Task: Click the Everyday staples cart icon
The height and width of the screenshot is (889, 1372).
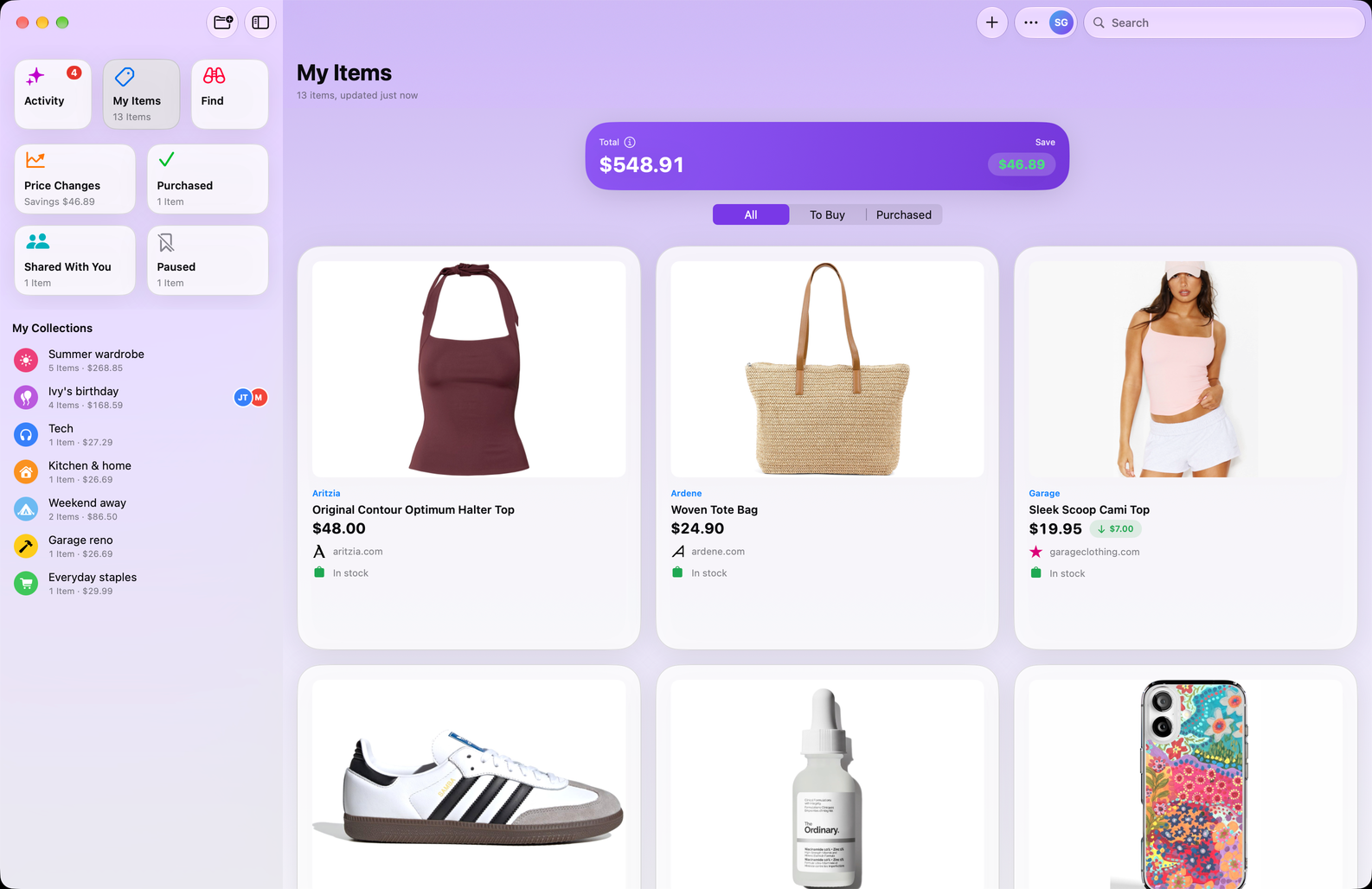Action: 26,583
